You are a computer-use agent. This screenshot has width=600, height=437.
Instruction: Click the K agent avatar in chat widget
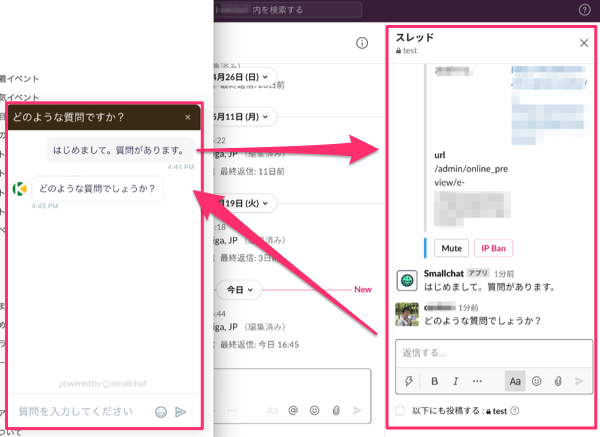(20, 189)
